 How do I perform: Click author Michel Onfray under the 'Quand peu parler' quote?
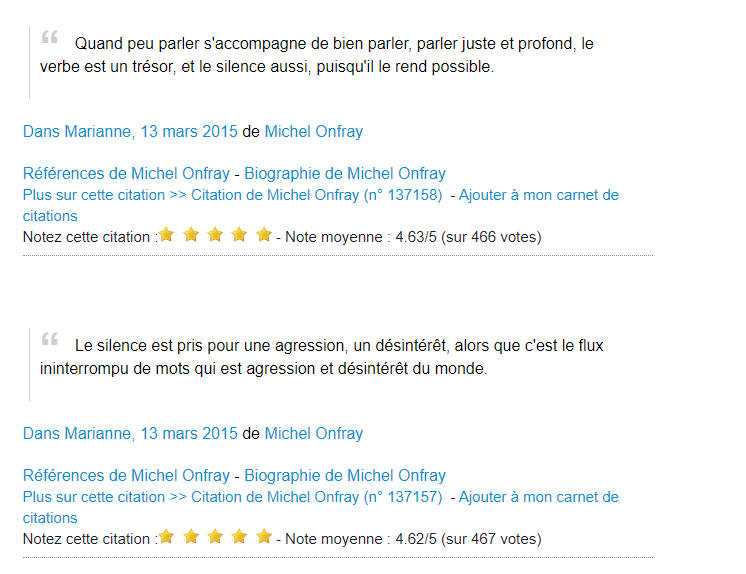314,132
